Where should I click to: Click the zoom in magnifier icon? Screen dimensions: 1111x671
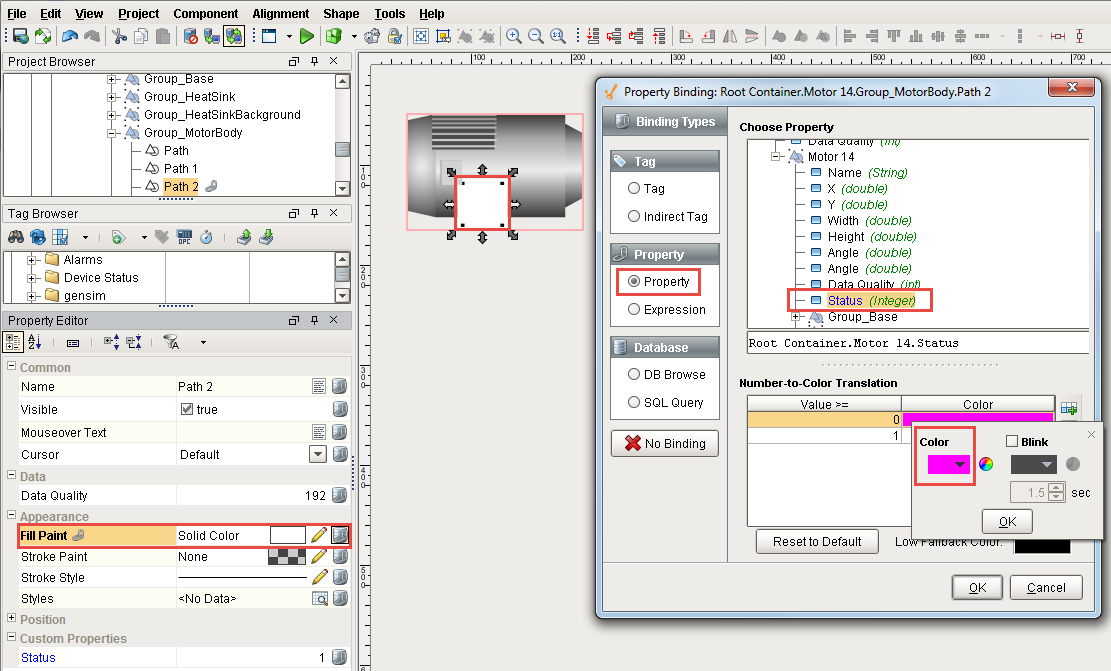click(514, 36)
